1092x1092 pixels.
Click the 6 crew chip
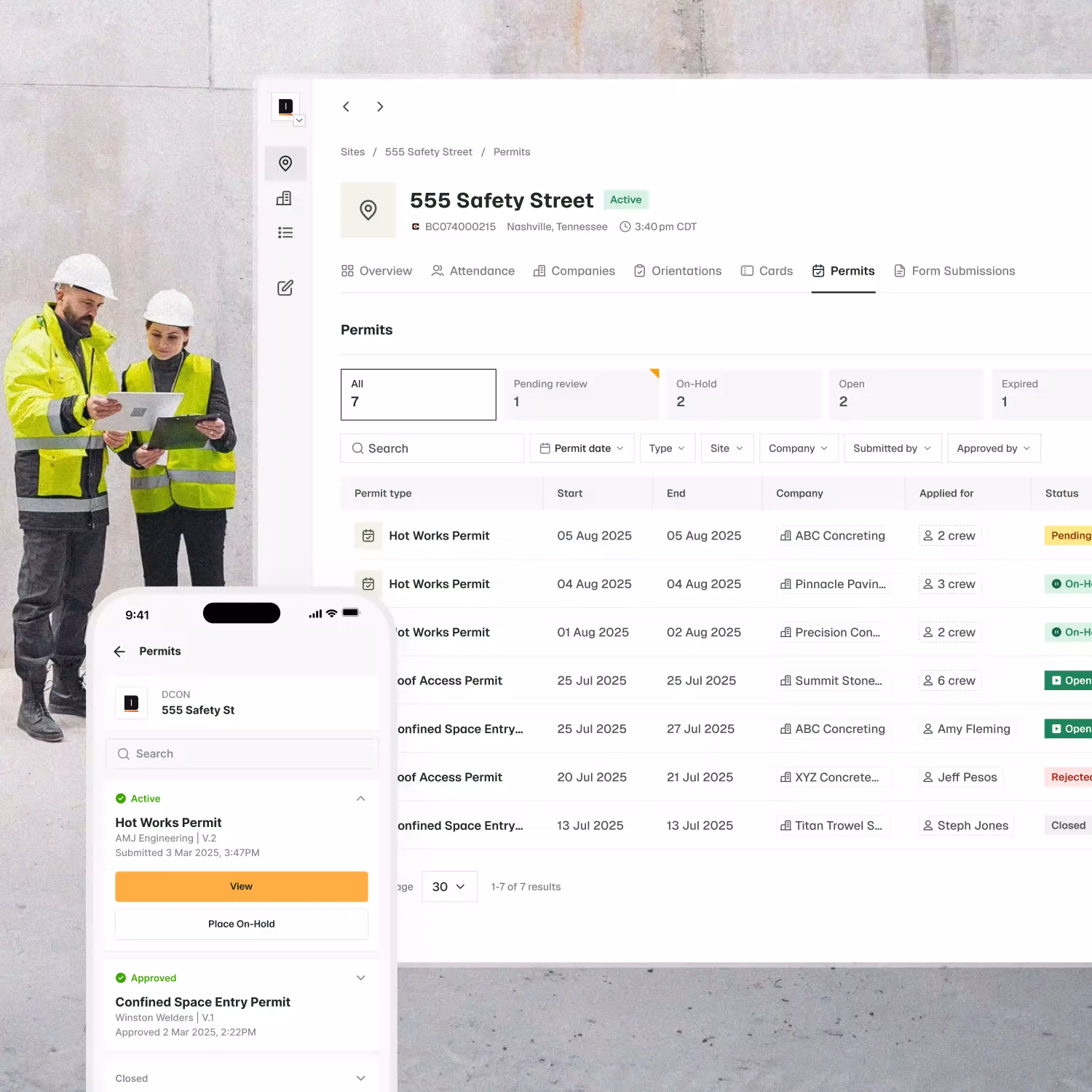[x=950, y=681]
